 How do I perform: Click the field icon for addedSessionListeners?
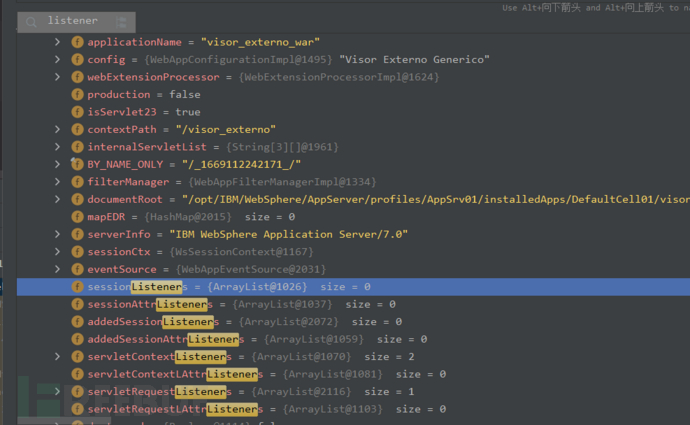tap(77, 322)
